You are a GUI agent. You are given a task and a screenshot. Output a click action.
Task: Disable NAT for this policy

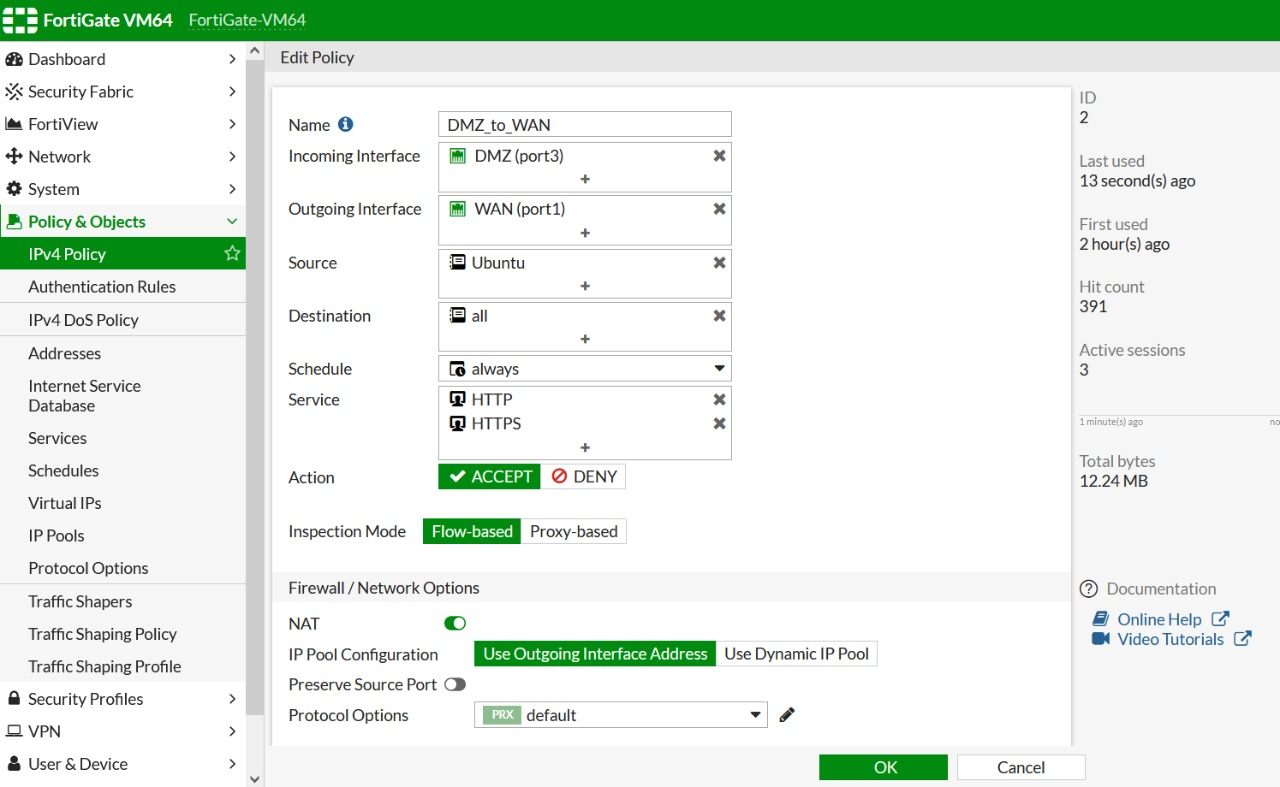(454, 623)
